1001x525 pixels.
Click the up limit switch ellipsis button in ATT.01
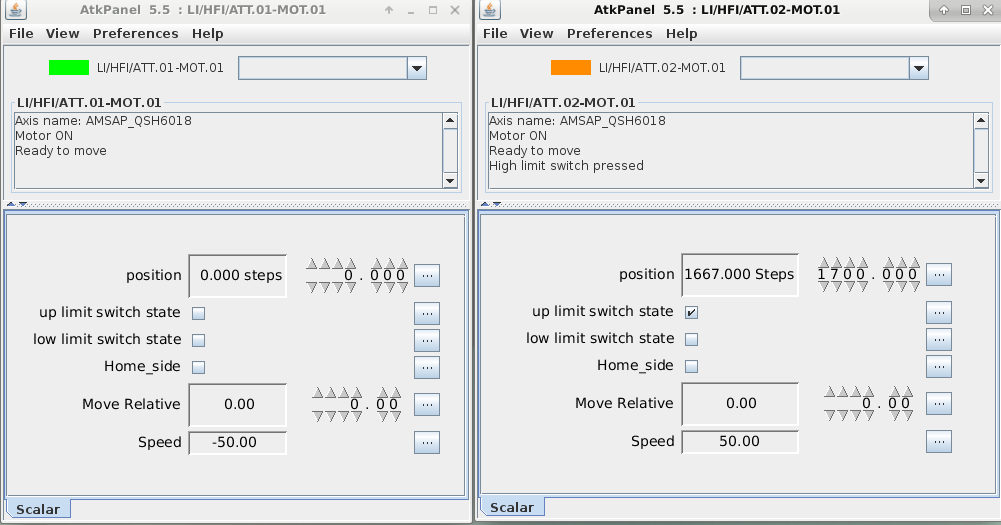[x=427, y=314]
